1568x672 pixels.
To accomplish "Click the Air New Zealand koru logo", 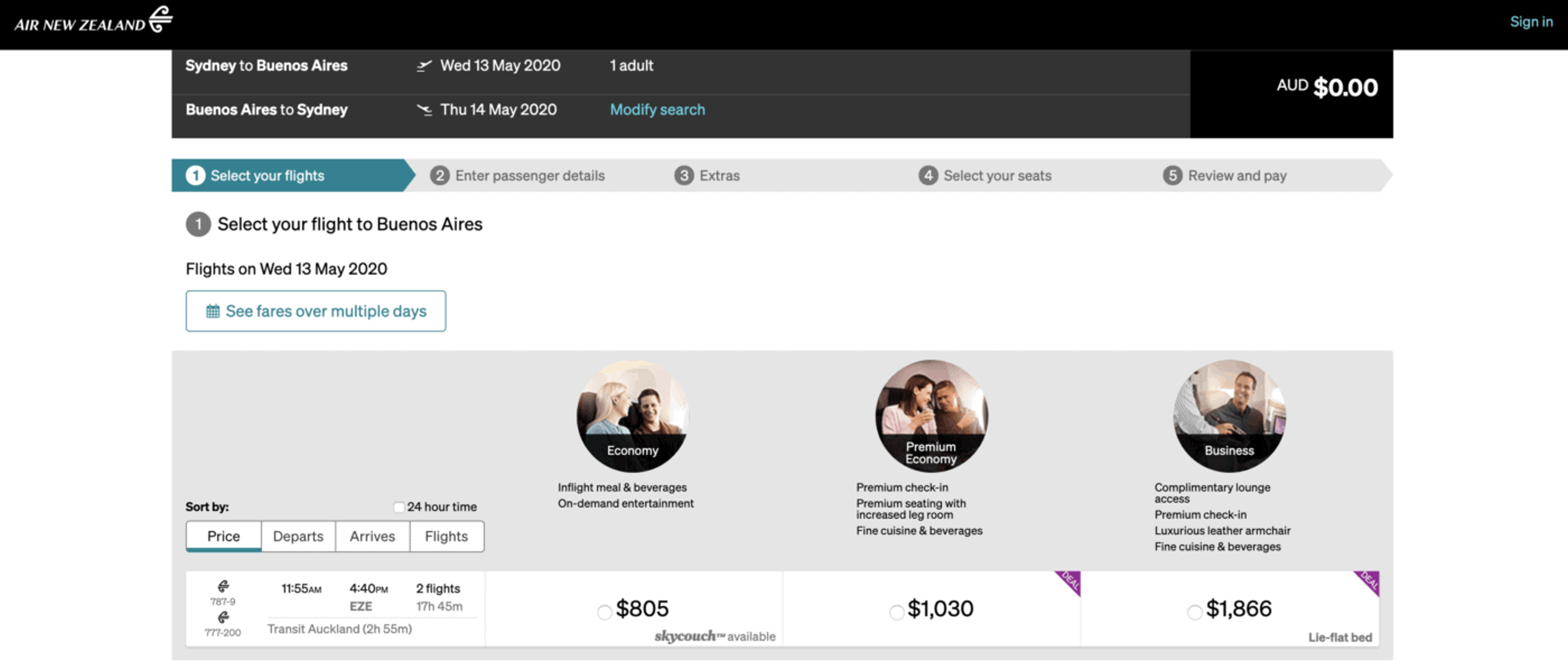I will pyautogui.click(x=161, y=18).
